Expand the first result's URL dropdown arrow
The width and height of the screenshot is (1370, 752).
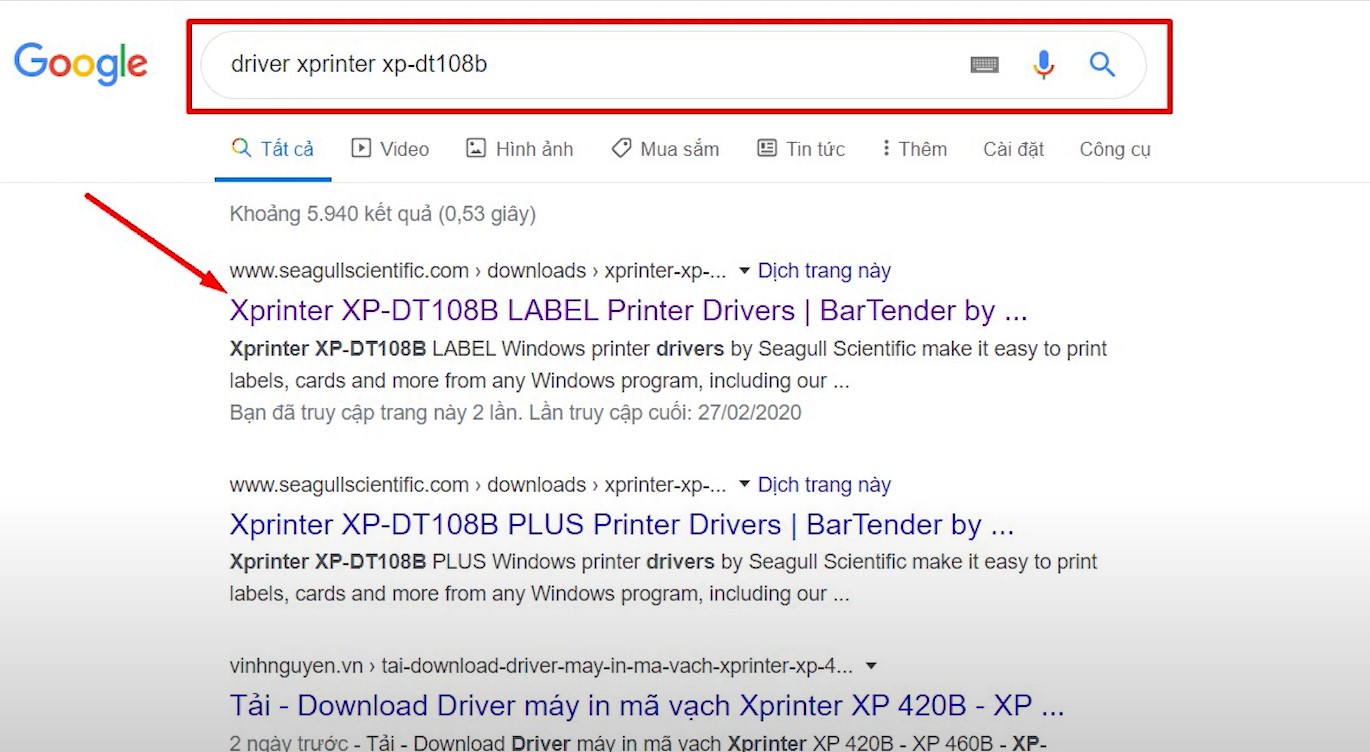[x=744, y=272]
